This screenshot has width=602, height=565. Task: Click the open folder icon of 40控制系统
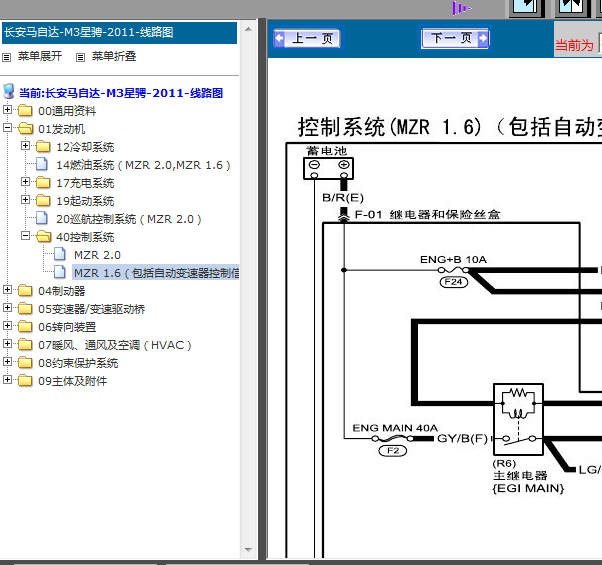[x=43, y=236]
